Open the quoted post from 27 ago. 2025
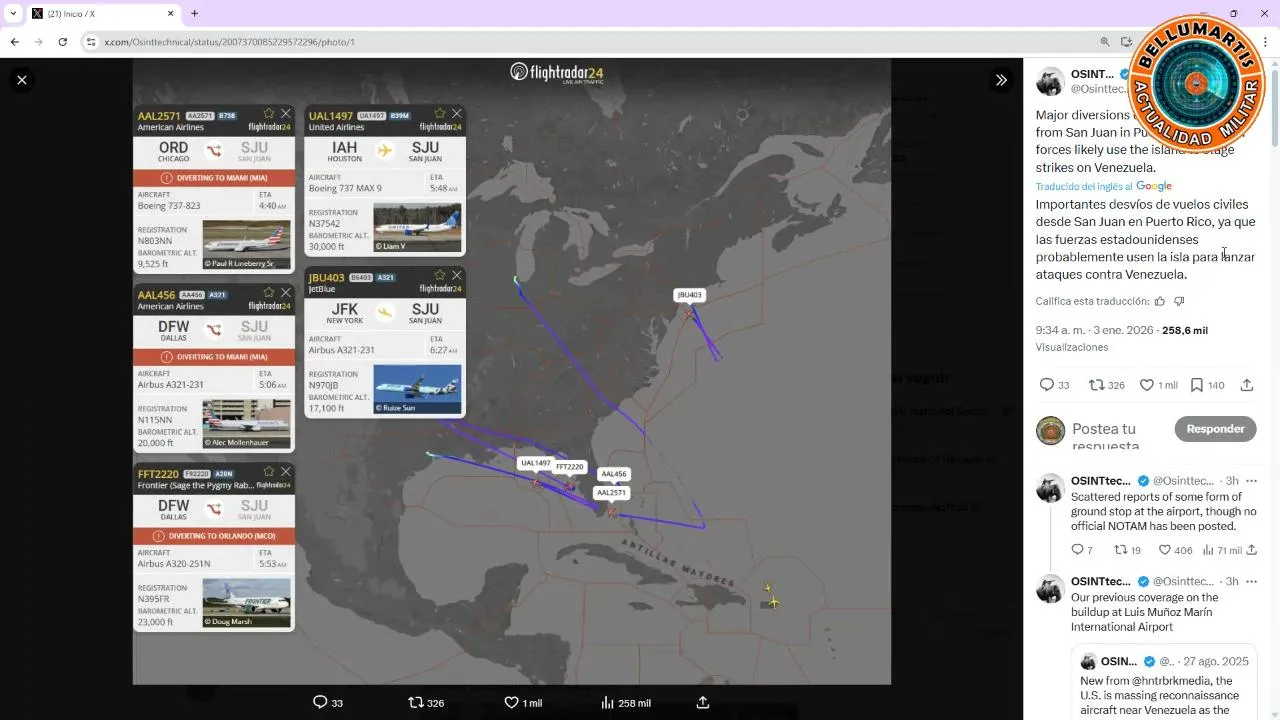1280x720 pixels. (x=1164, y=683)
